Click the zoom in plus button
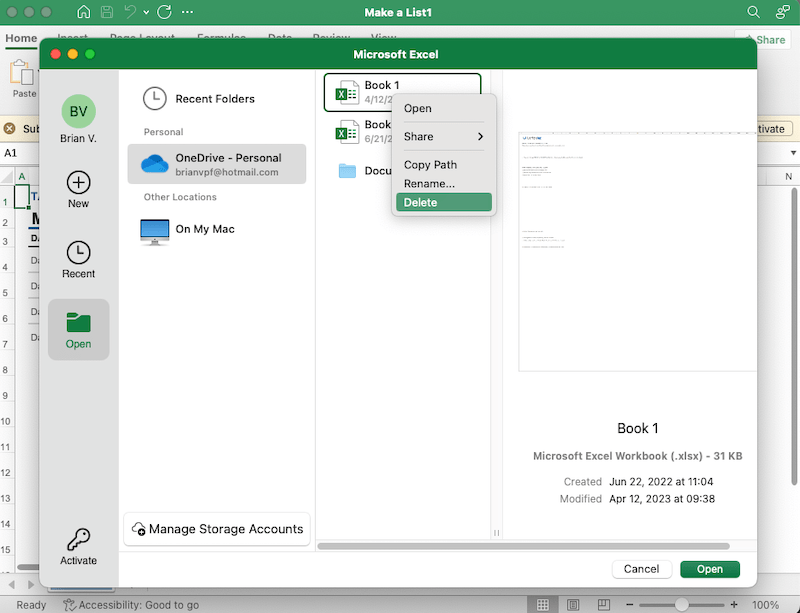 pos(734,605)
